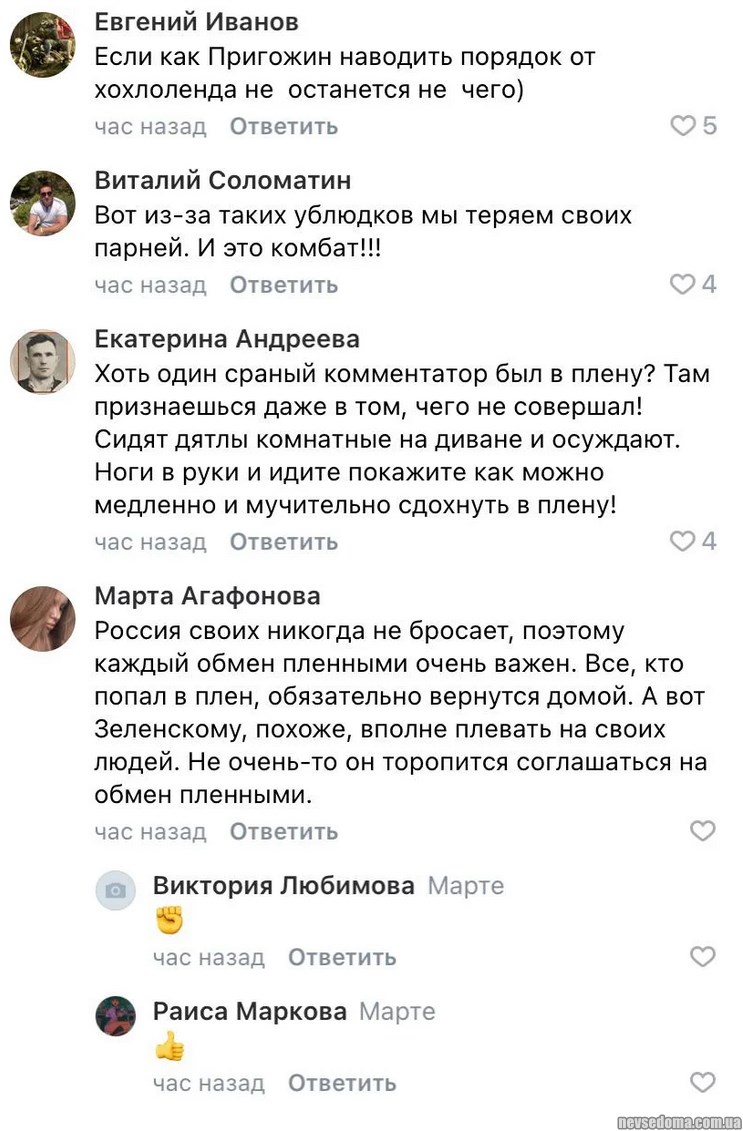This screenshot has width=743, height=1131.
Task: Click the Марте mention in Раиса Маркова's reply
Action: point(397,1011)
